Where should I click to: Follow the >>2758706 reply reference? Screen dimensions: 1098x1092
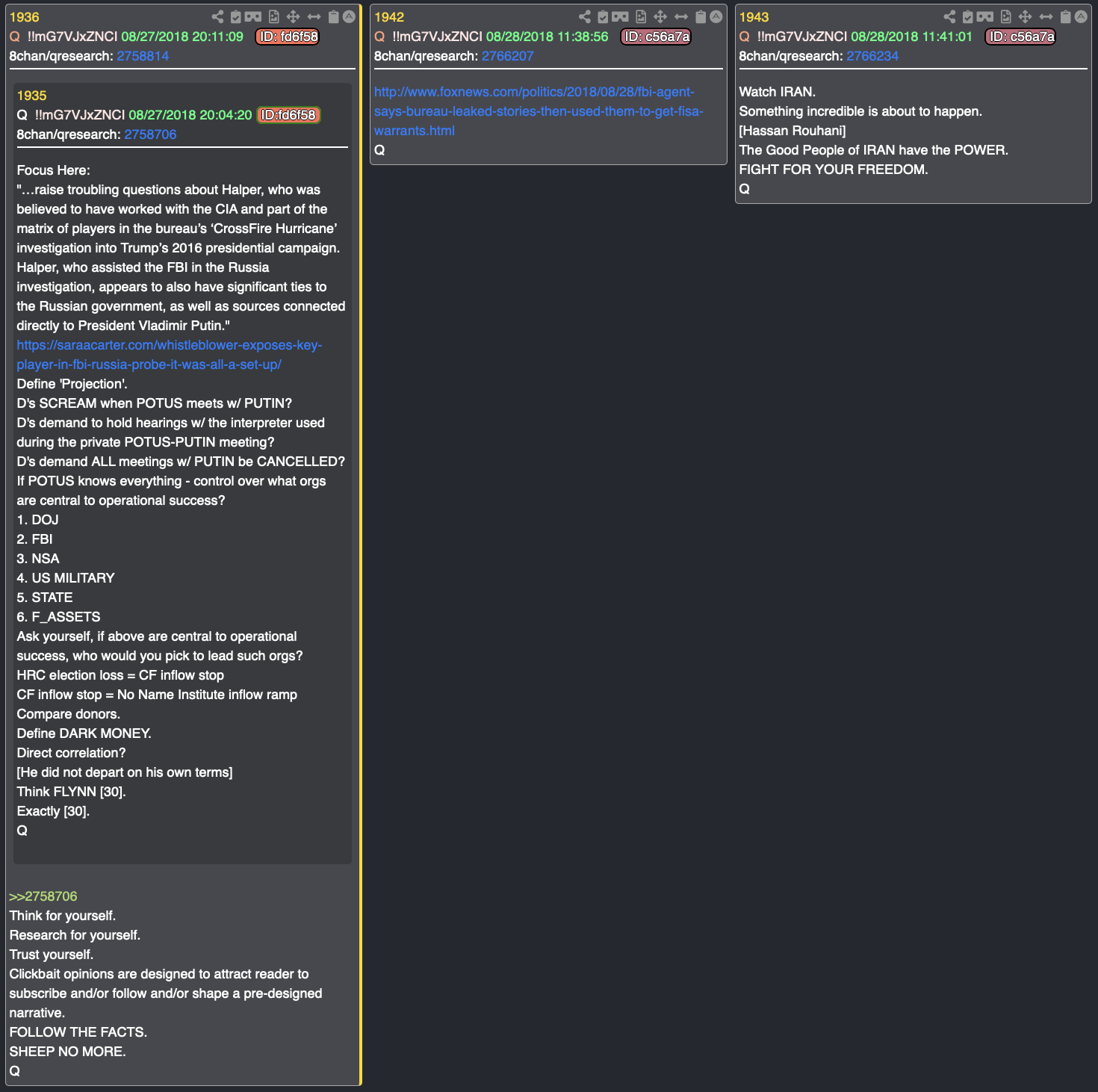point(43,896)
